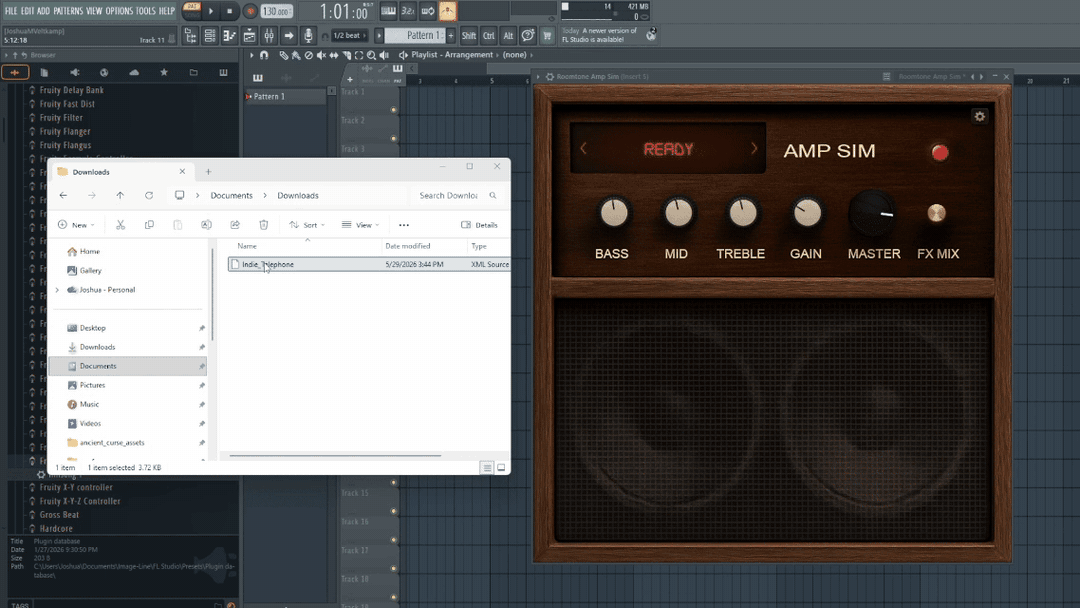
Task: Open the TOOLS menu
Action: coord(145,11)
